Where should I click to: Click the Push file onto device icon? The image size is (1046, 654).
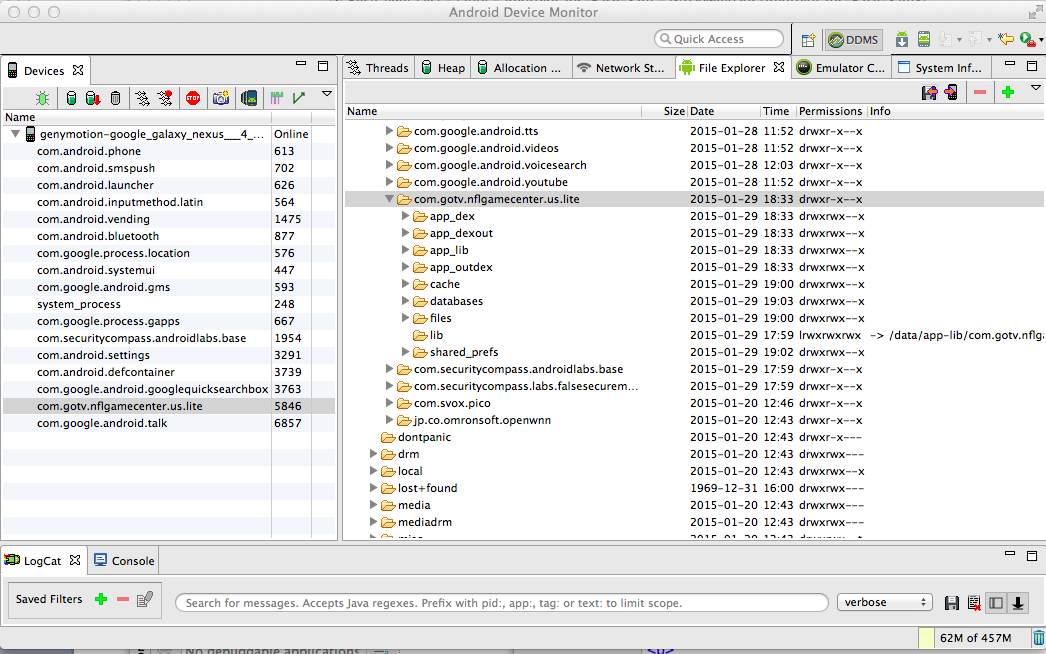click(x=951, y=92)
